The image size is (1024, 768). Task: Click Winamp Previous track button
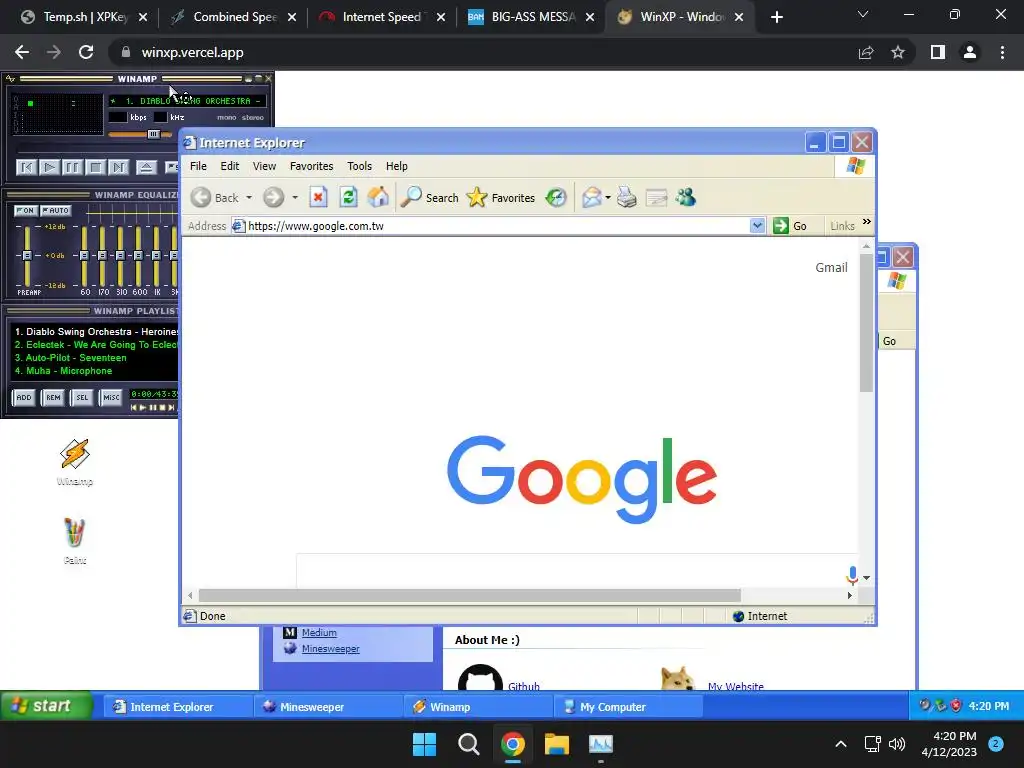click(26, 168)
